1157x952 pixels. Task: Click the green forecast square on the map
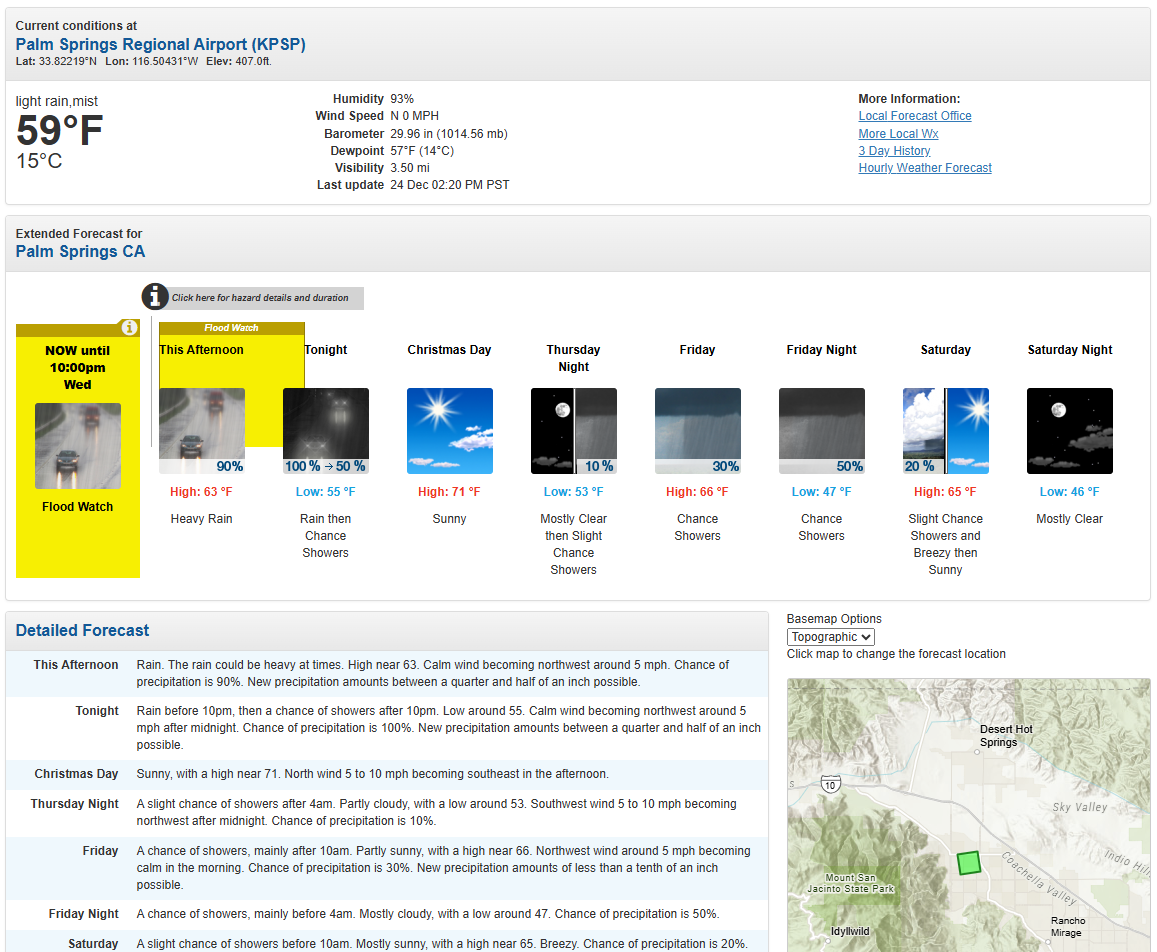(968, 863)
